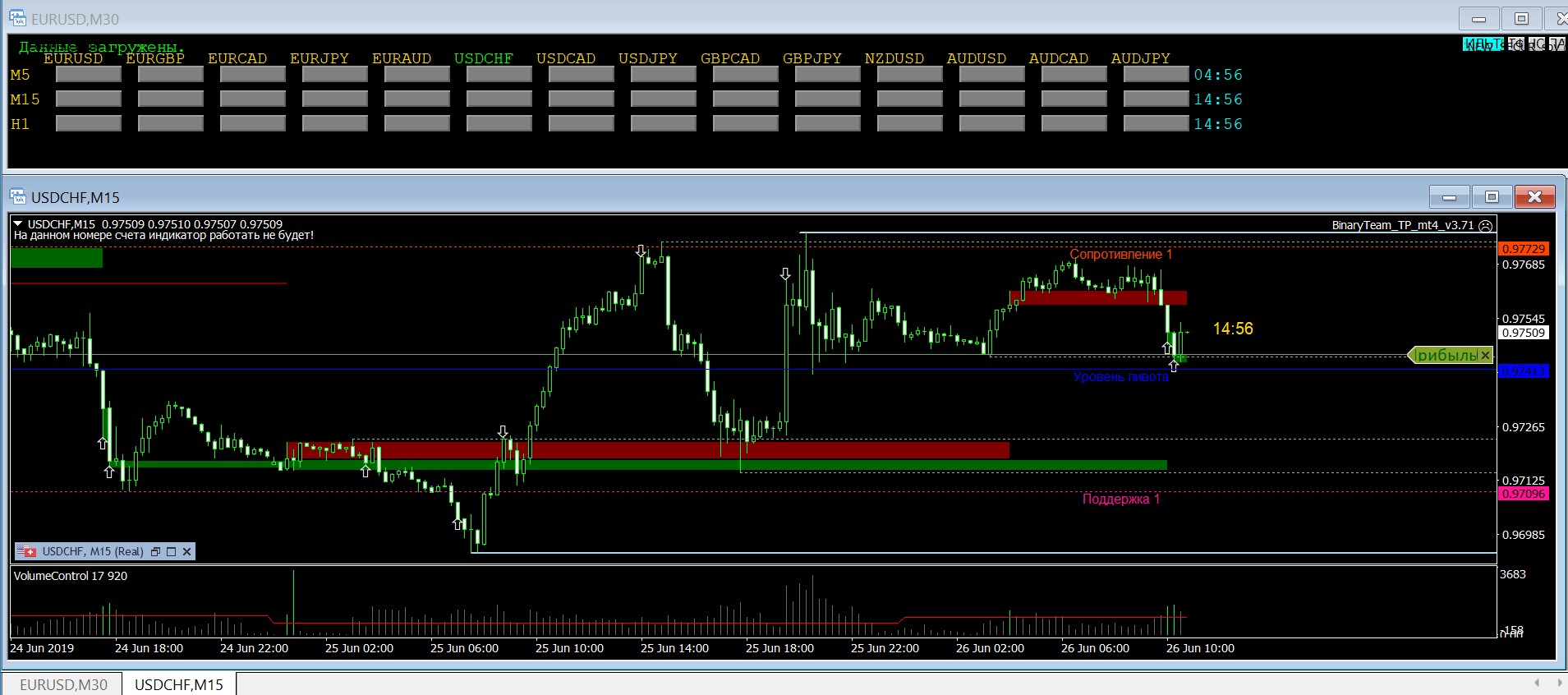1568x695 pixels.
Task: Click the pink 0.97096 support price label
Action: point(1524,494)
